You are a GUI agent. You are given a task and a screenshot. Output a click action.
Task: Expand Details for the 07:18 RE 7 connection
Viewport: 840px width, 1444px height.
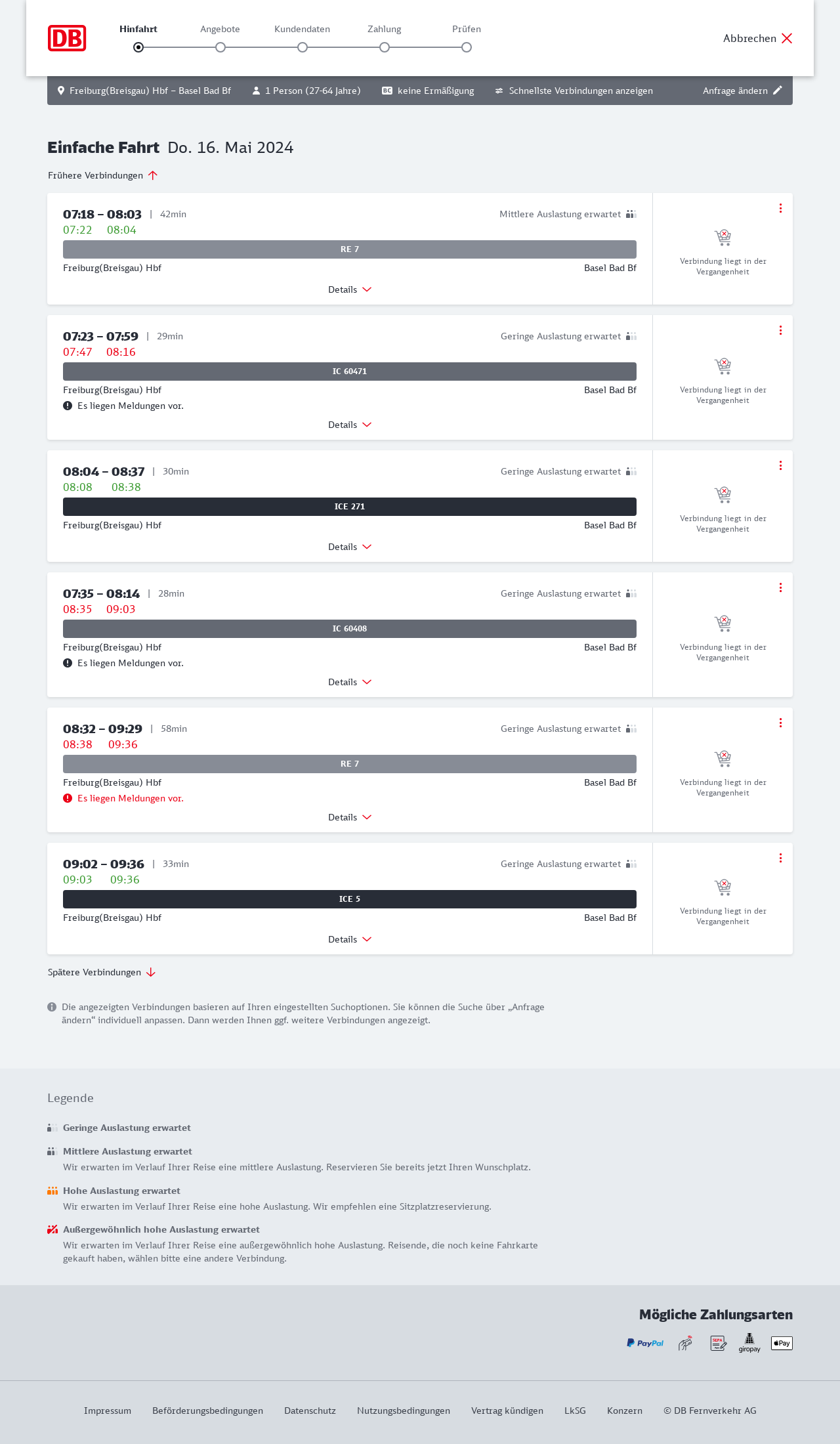tap(350, 289)
